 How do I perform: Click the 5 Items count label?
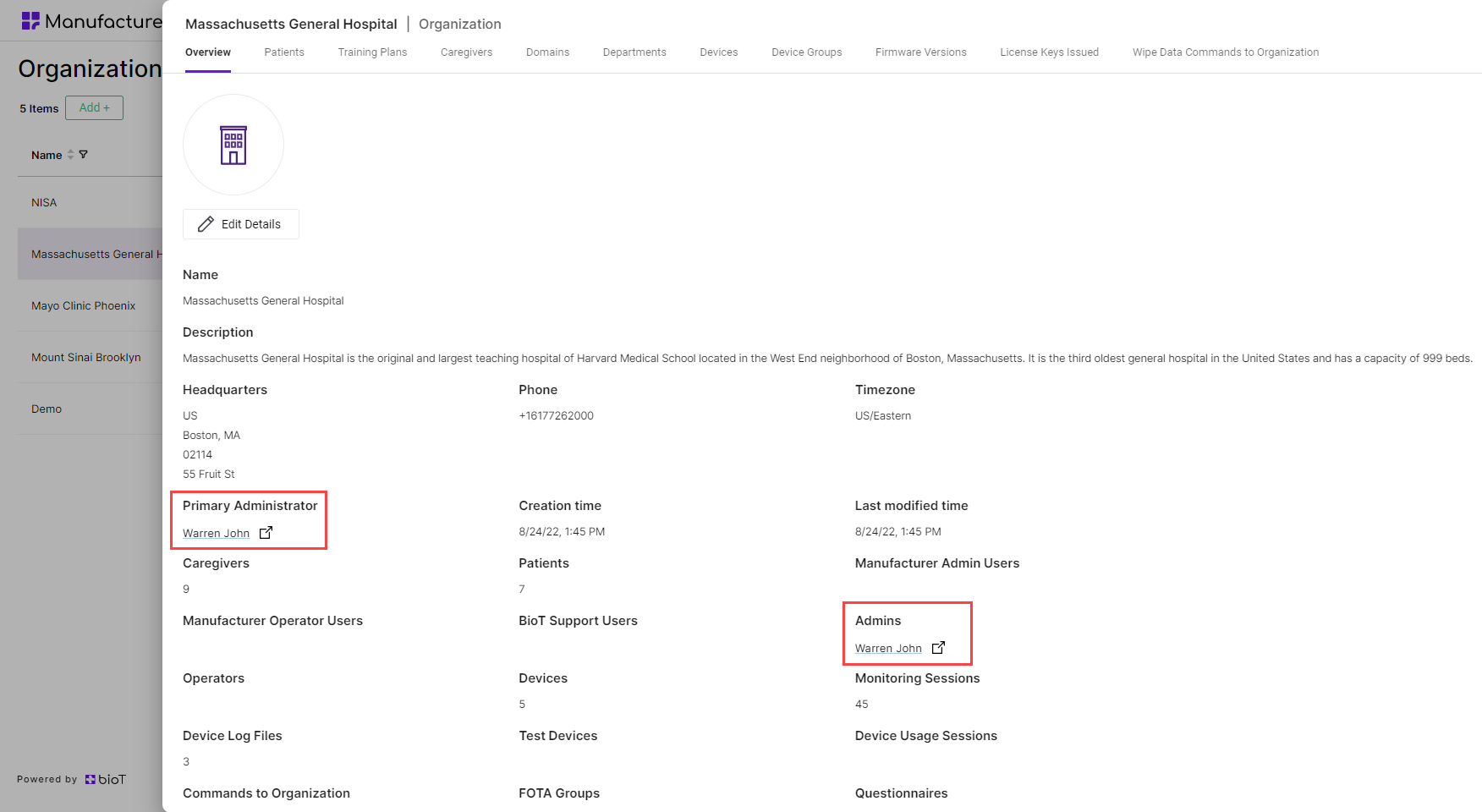pos(39,108)
